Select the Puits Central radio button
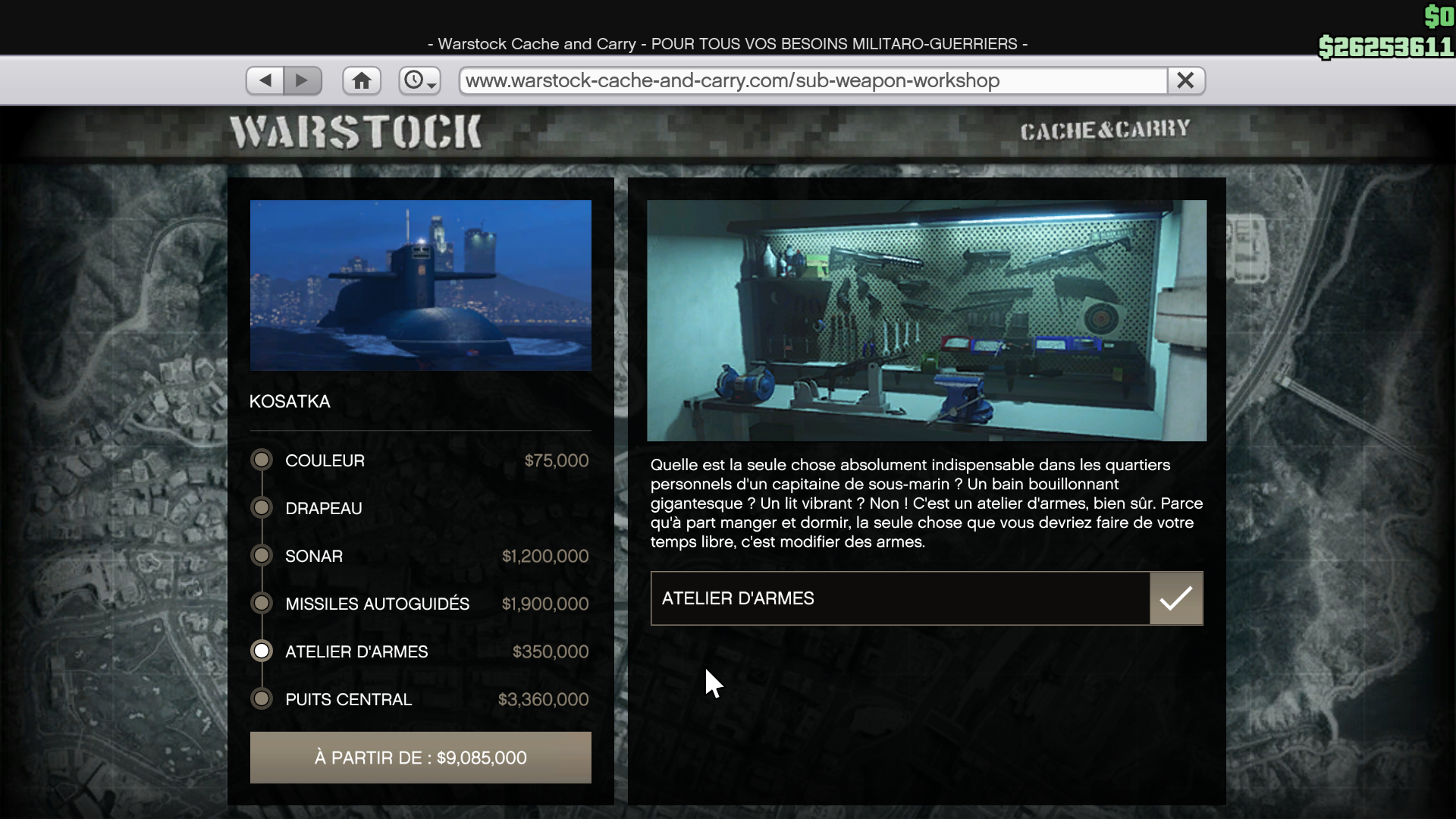Screen dimensions: 1456x819 262,699
